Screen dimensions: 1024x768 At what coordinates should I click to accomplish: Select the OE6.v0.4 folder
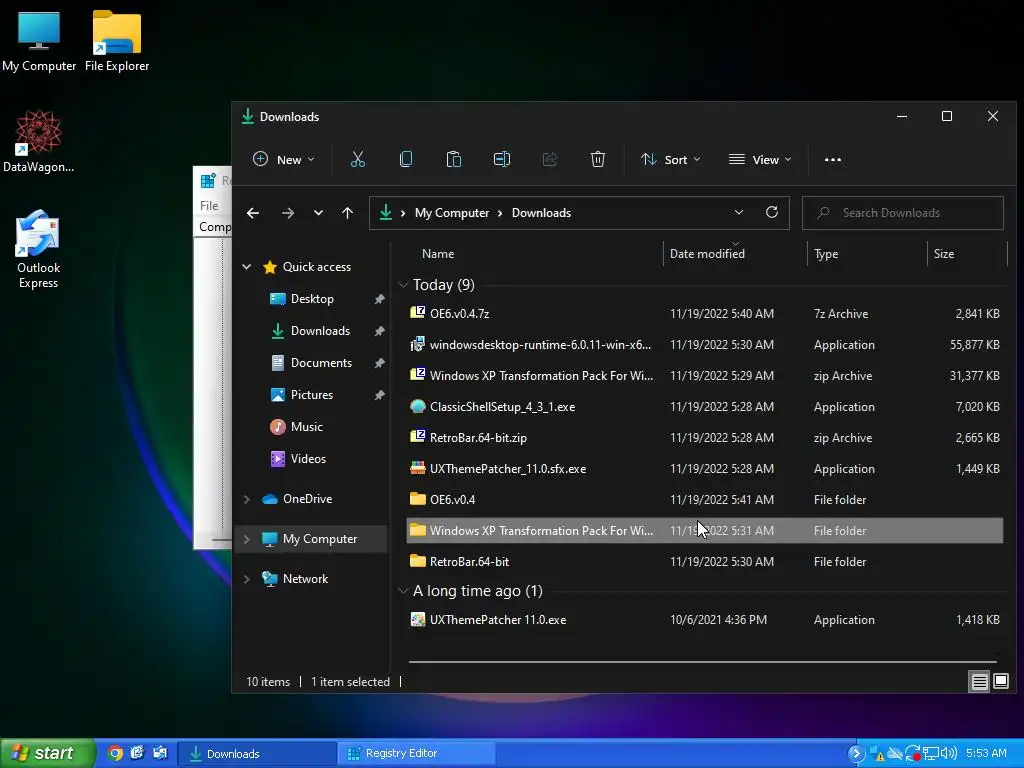point(705,500)
